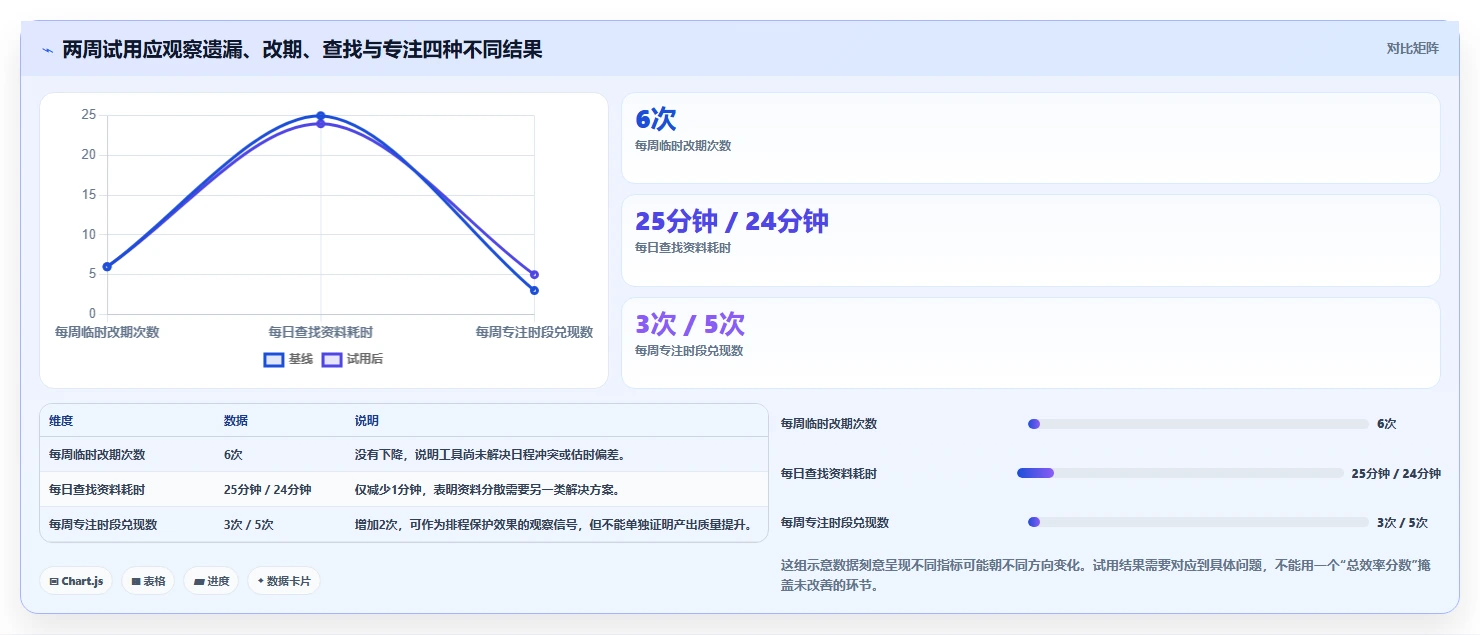Click the 每周临时改期次数 chart x-axis label
The width and height of the screenshot is (1480, 635).
[107, 332]
